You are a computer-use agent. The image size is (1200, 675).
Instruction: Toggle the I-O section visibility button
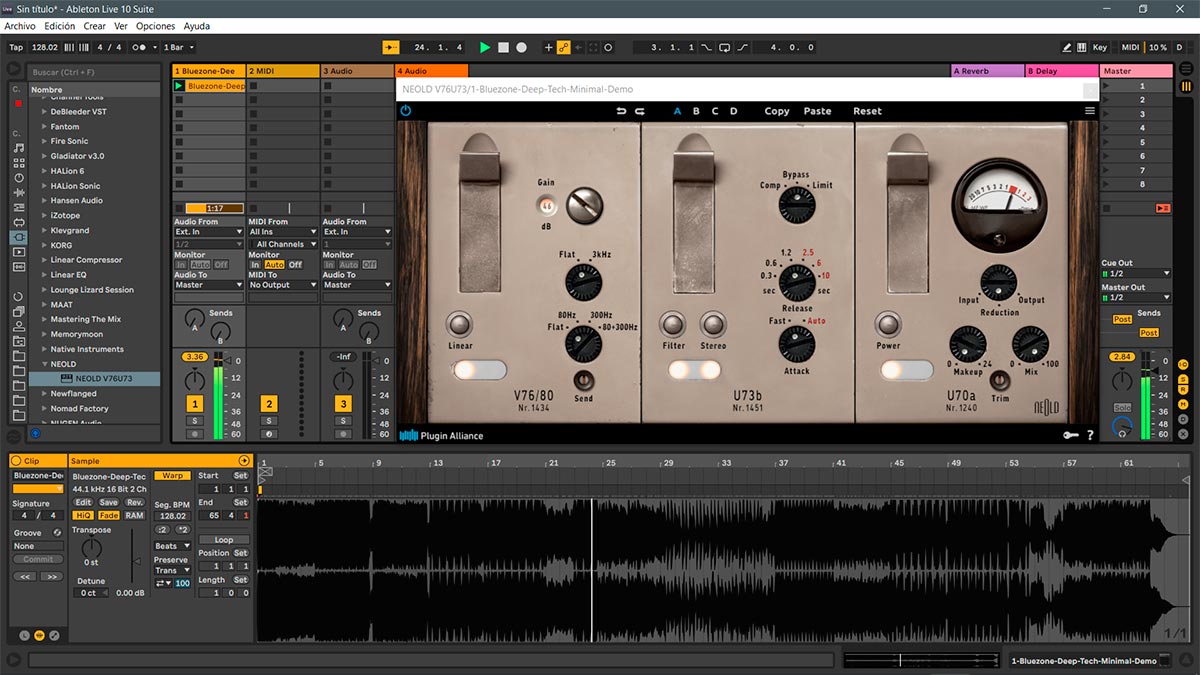click(x=1182, y=364)
